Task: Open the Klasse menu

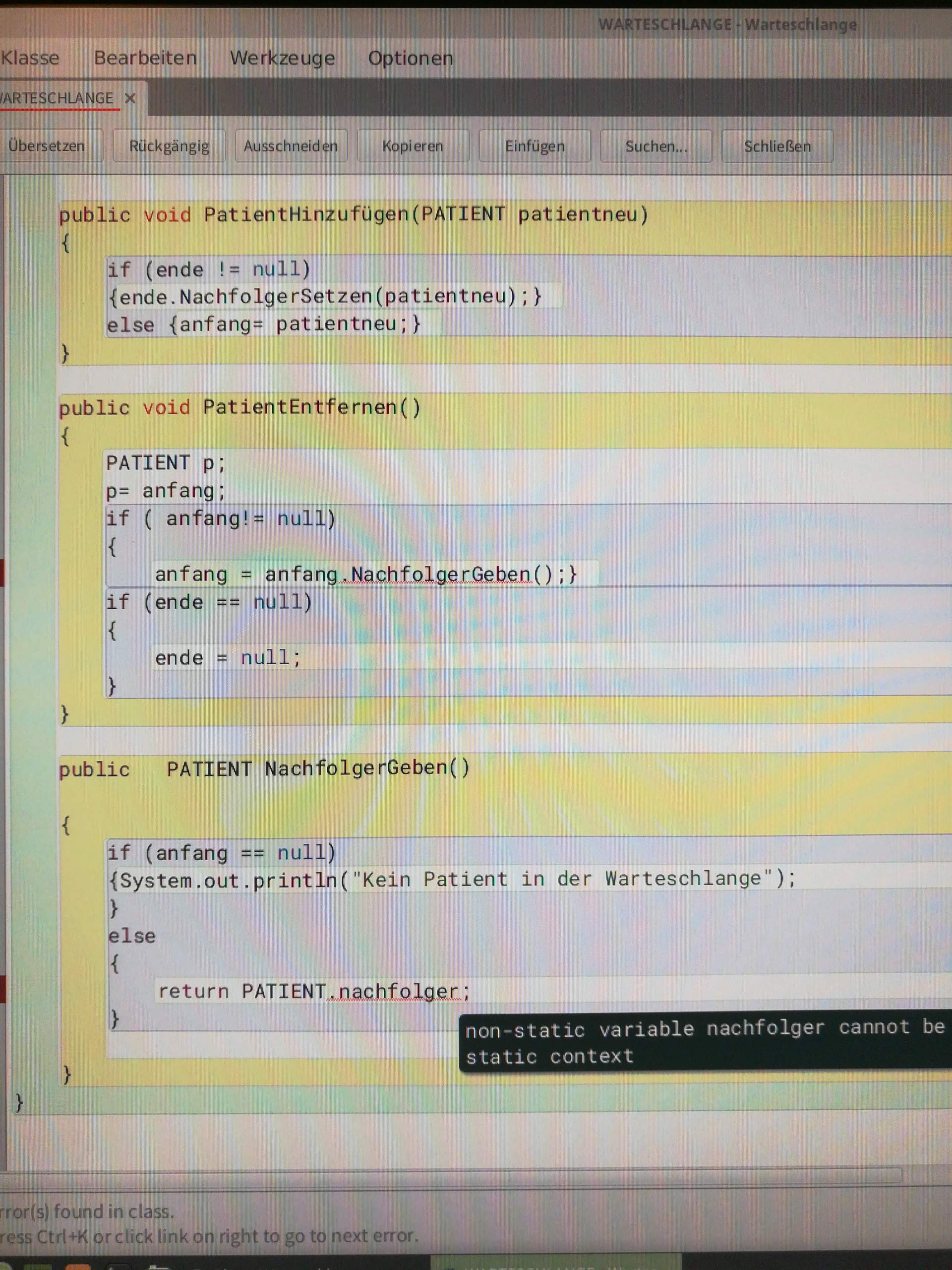Action: tap(30, 58)
